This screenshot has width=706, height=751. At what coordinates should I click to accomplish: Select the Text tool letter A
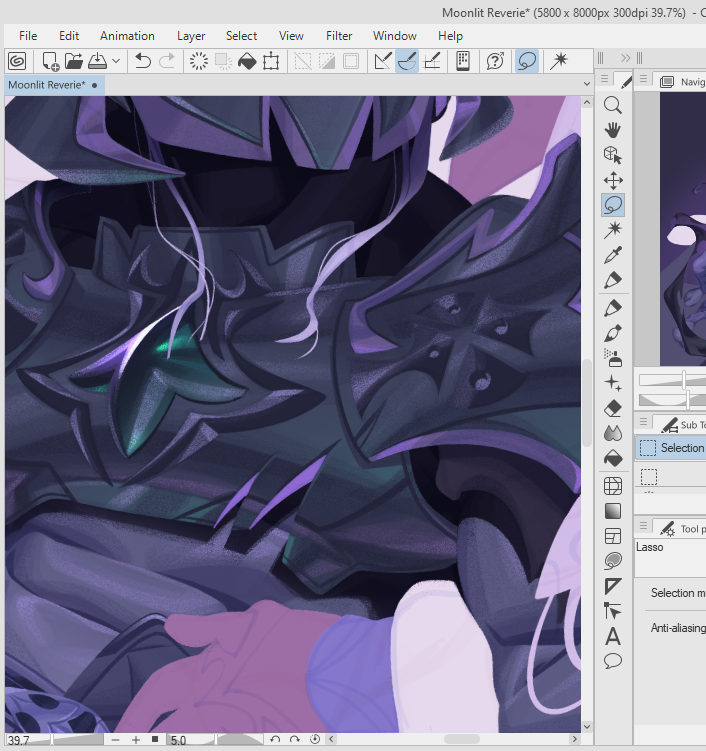tap(613, 637)
